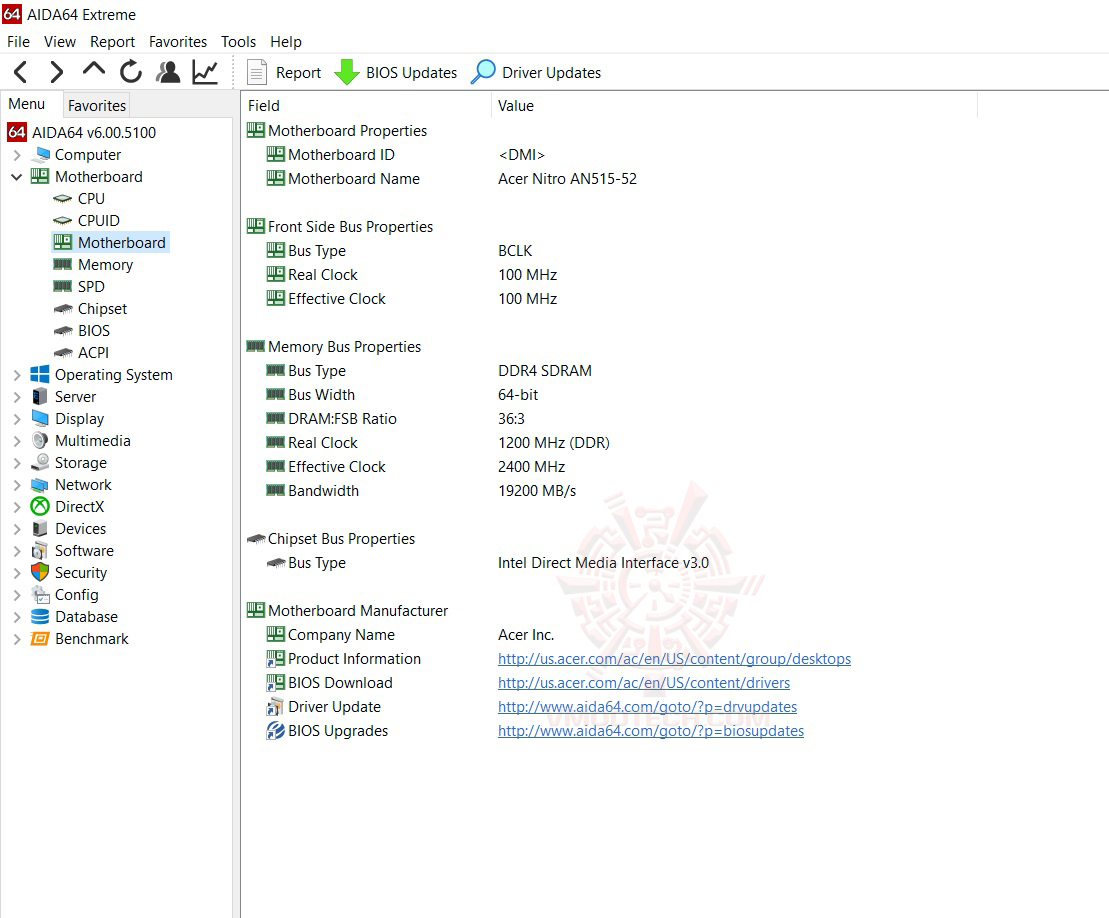Expand the Software tree node
1109x918 pixels.
17,550
